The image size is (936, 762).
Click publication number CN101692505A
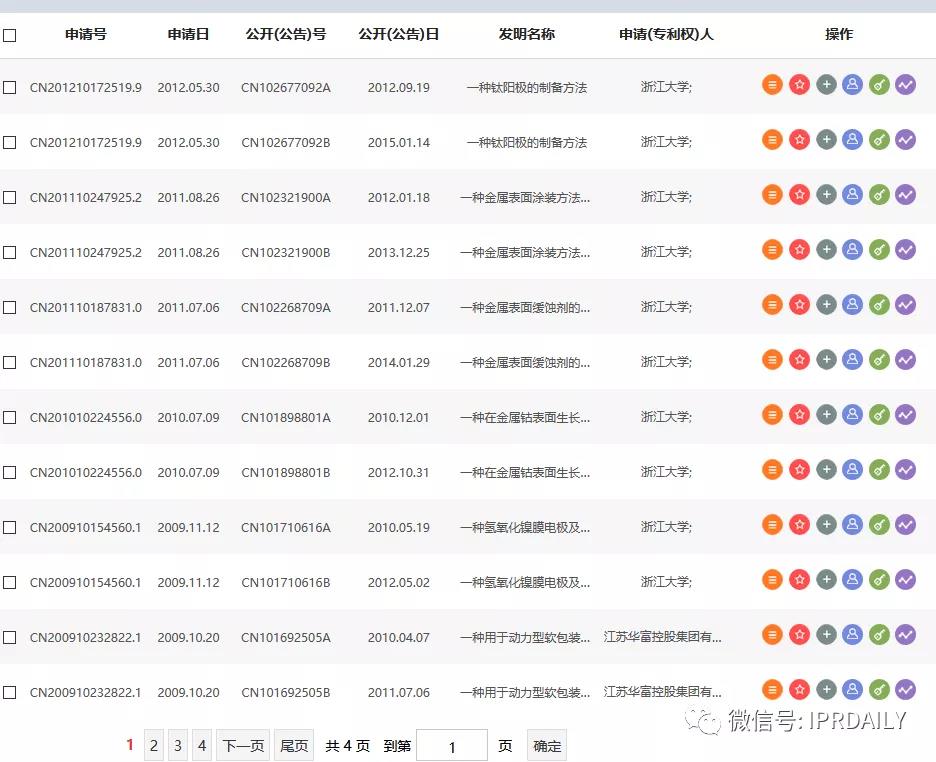pyautogui.click(x=286, y=637)
